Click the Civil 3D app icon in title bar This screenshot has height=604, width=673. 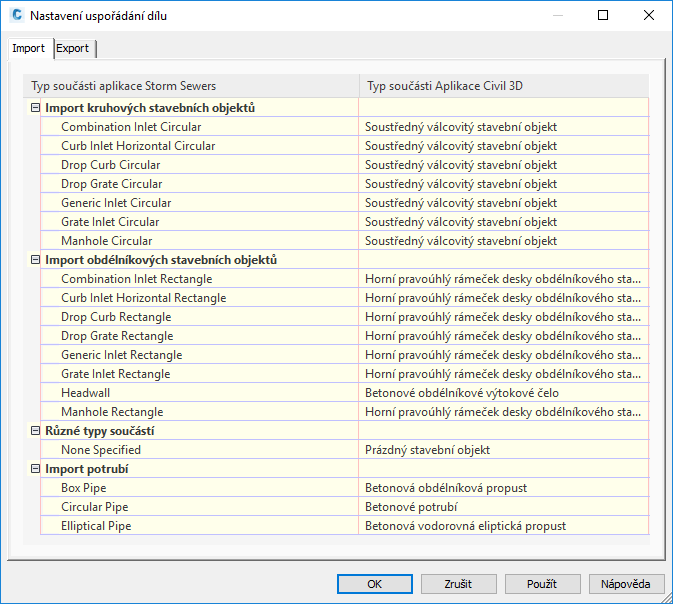point(15,16)
